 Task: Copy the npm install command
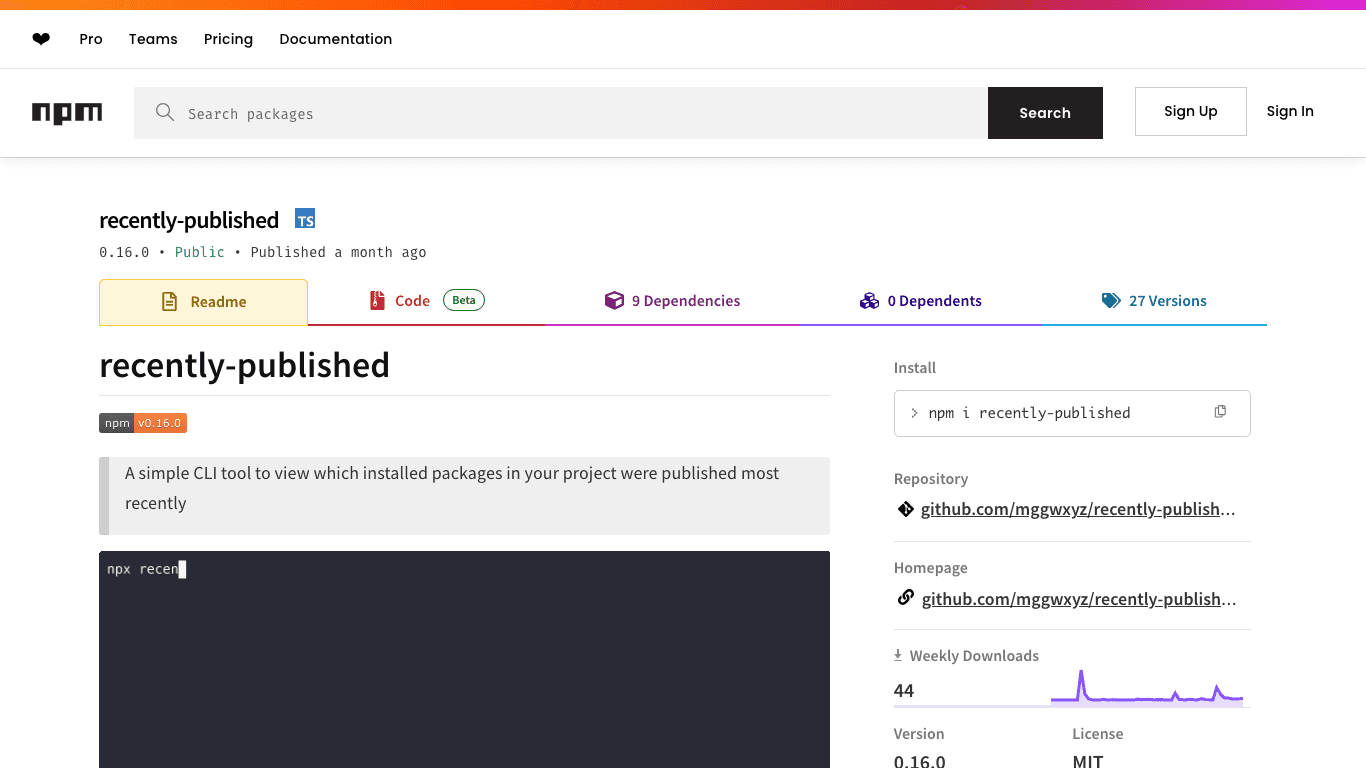1220,412
